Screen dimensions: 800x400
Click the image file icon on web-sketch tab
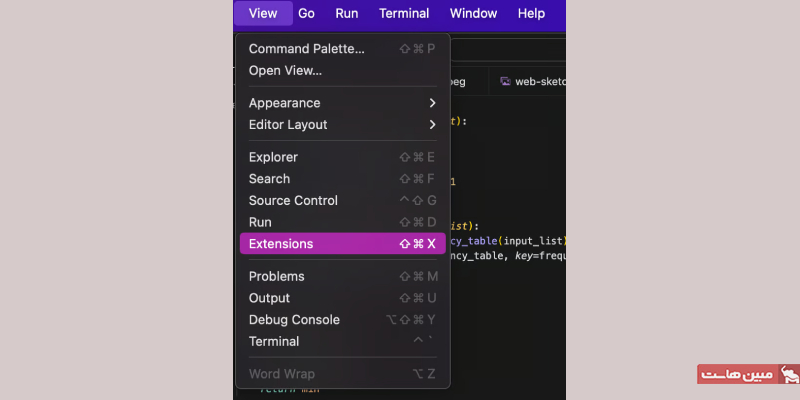click(505, 81)
